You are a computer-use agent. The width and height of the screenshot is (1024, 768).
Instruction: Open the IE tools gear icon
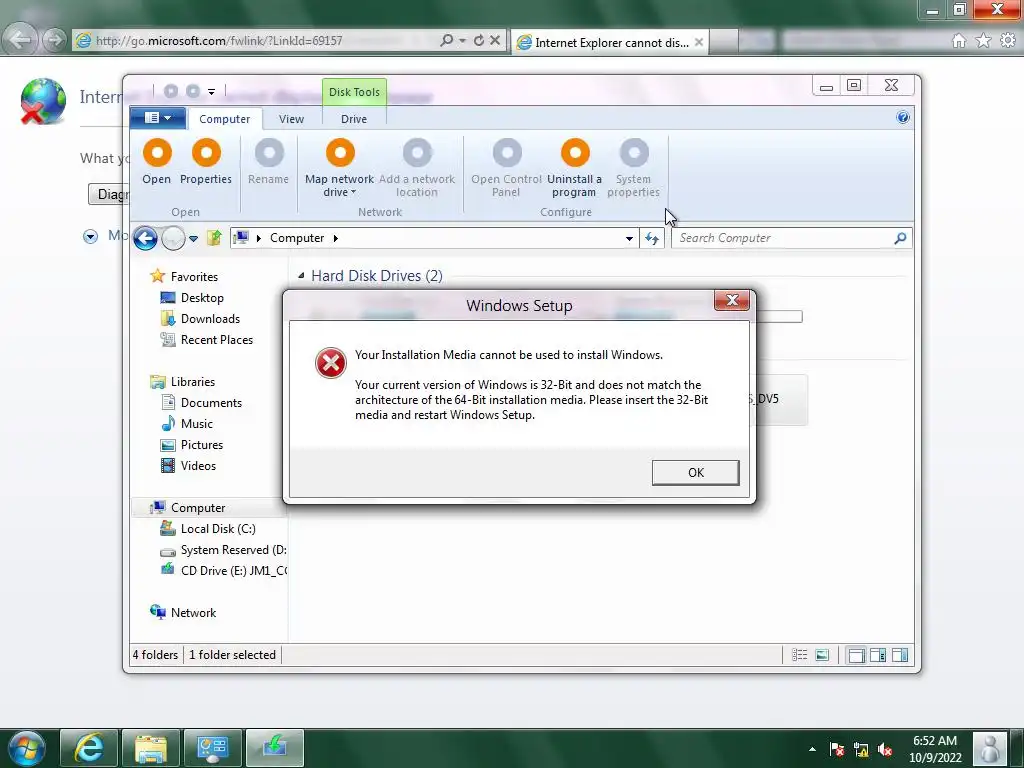pyautogui.click(x=1008, y=41)
